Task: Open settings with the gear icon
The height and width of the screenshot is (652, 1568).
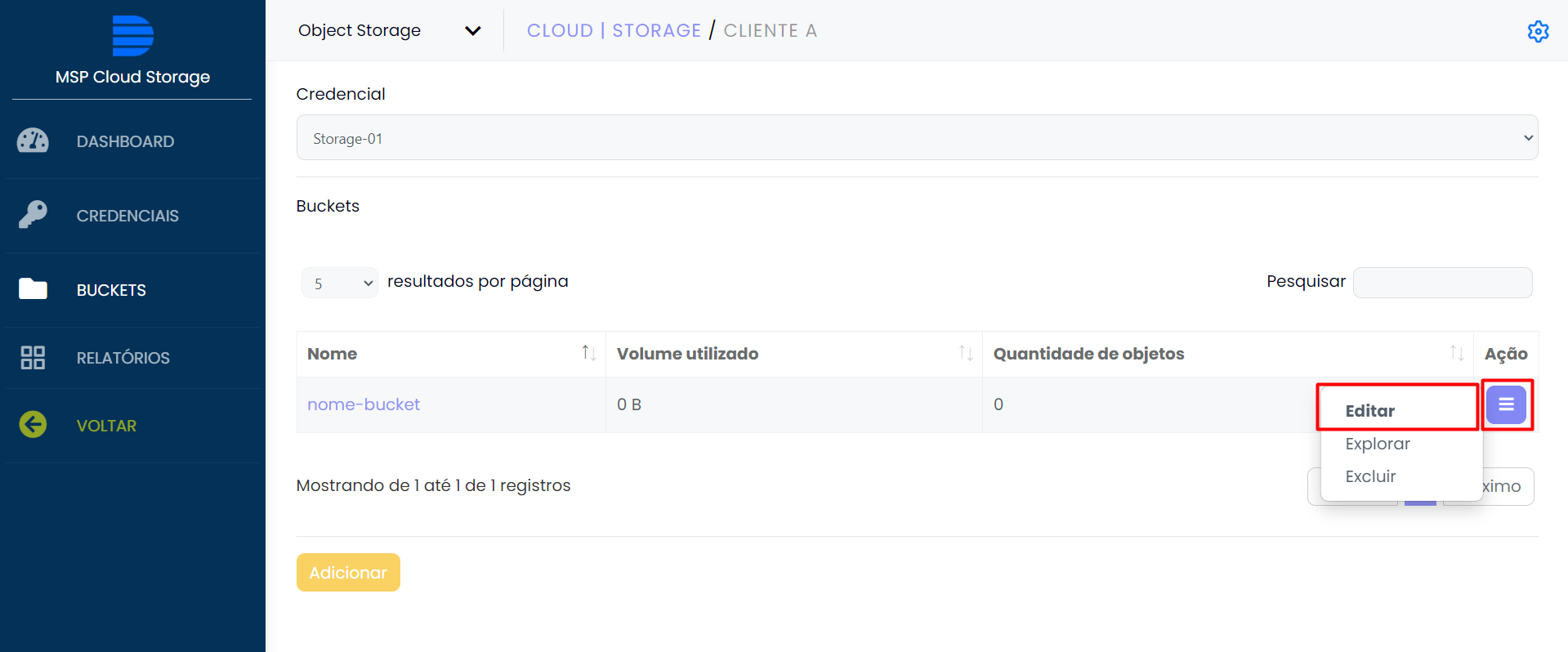Action: (x=1538, y=31)
